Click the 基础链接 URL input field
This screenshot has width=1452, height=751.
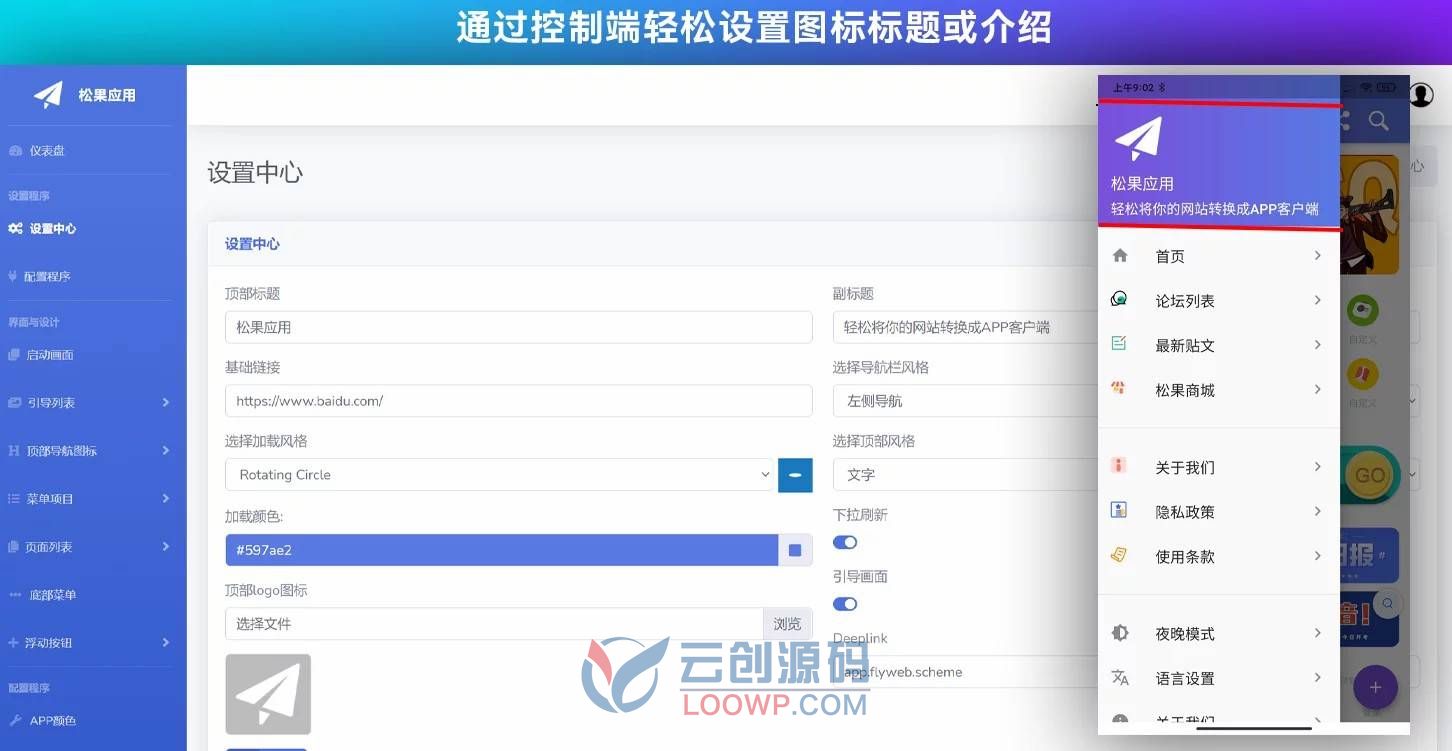click(x=519, y=401)
